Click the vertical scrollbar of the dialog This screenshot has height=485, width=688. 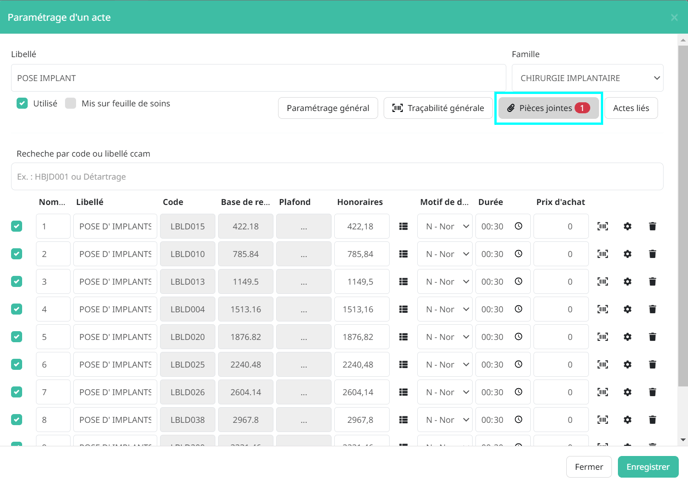683,215
